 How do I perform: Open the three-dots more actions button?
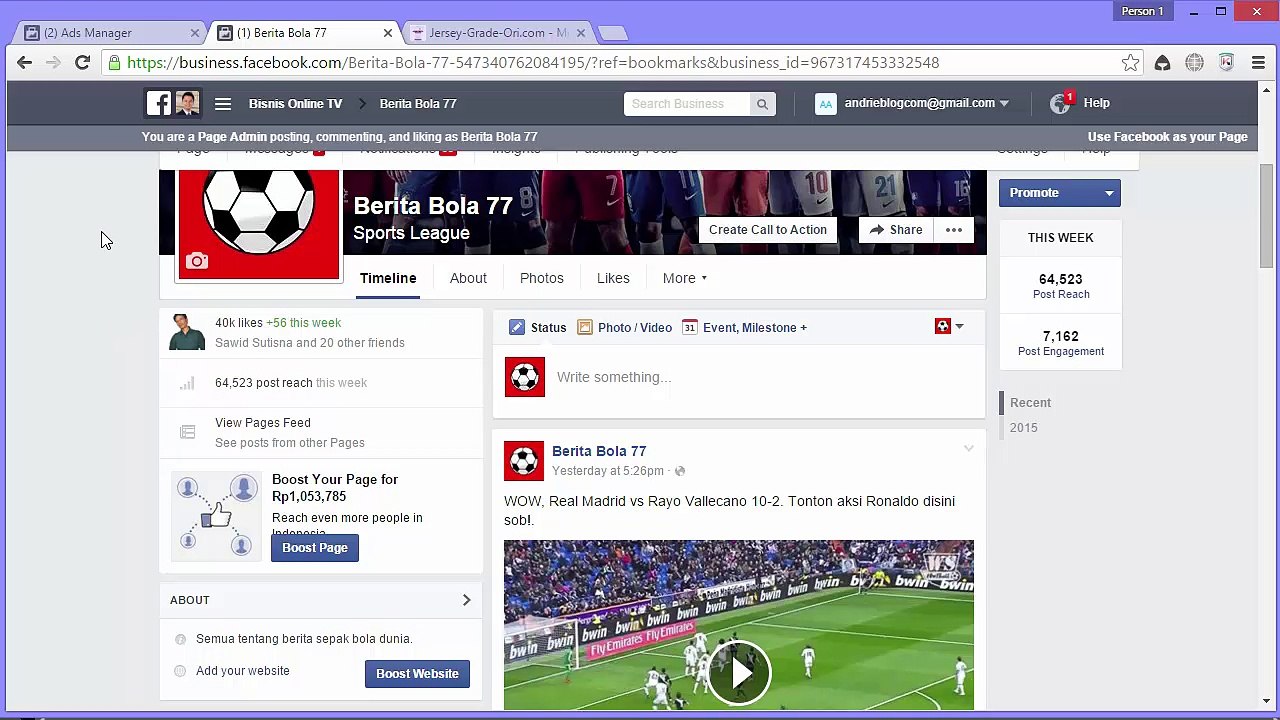954,230
